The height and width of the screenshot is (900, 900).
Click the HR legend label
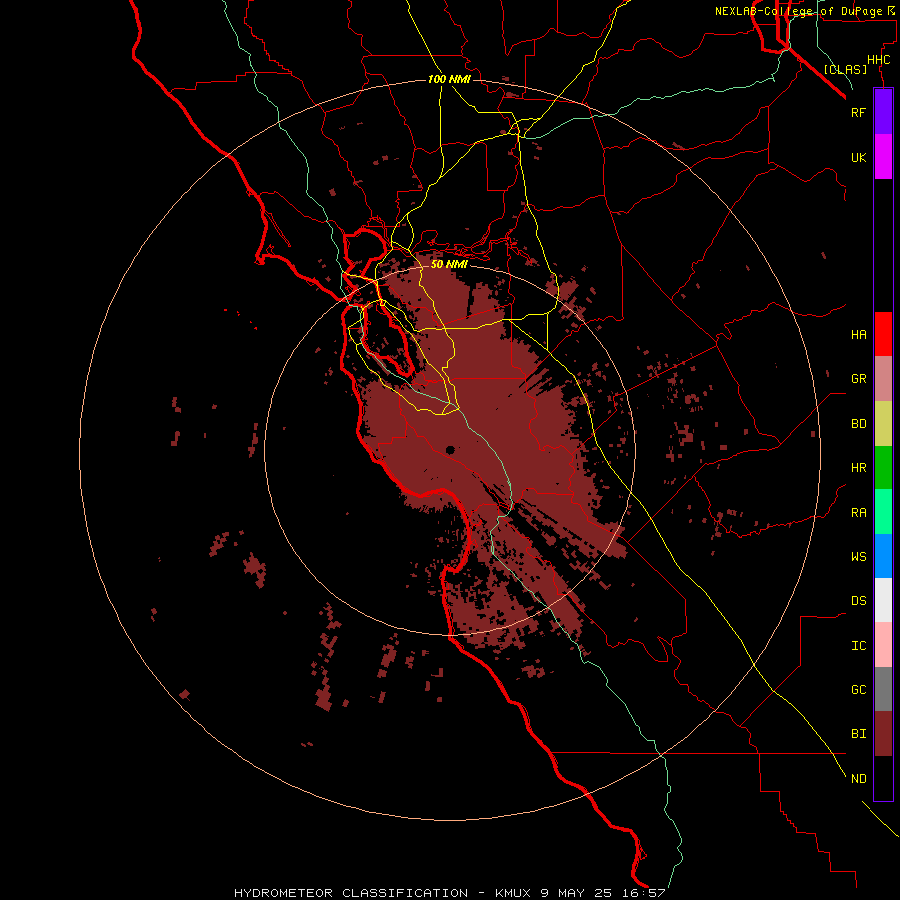pyautogui.click(x=858, y=468)
